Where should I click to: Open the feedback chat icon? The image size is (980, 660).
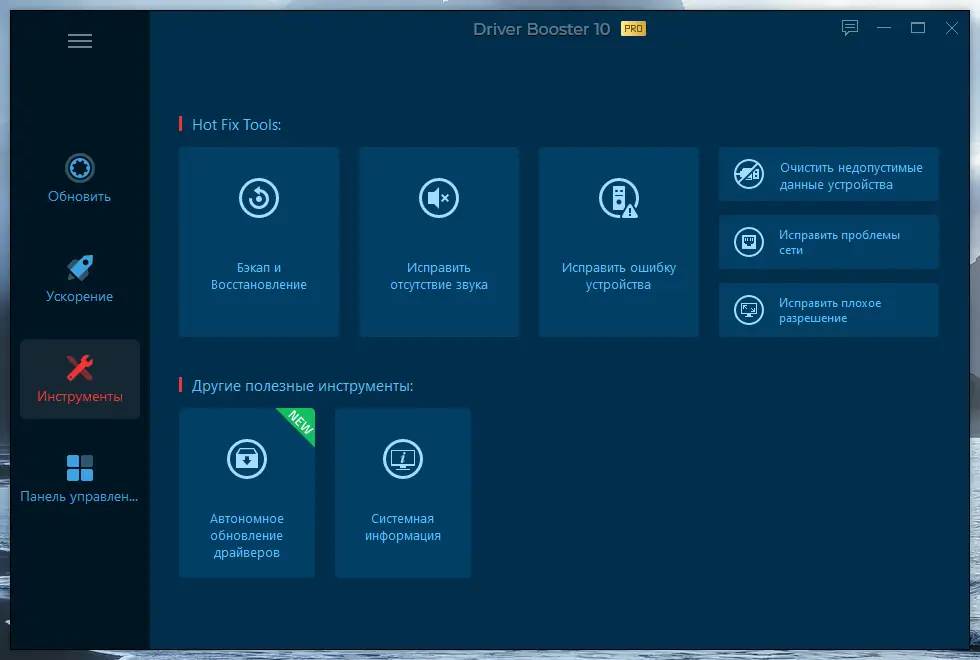tap(849, 28)
